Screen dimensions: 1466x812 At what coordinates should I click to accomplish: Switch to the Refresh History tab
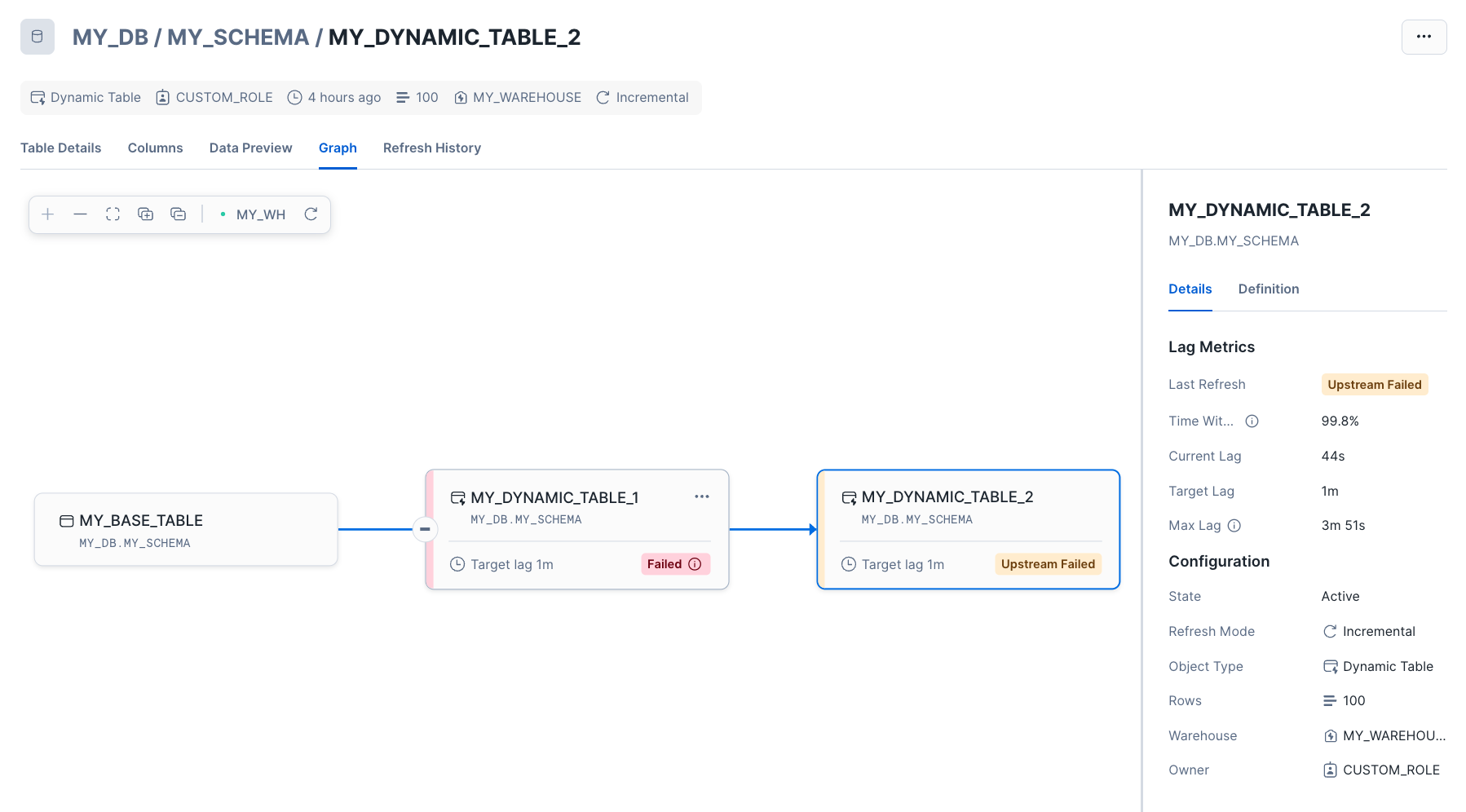(432, 148)
